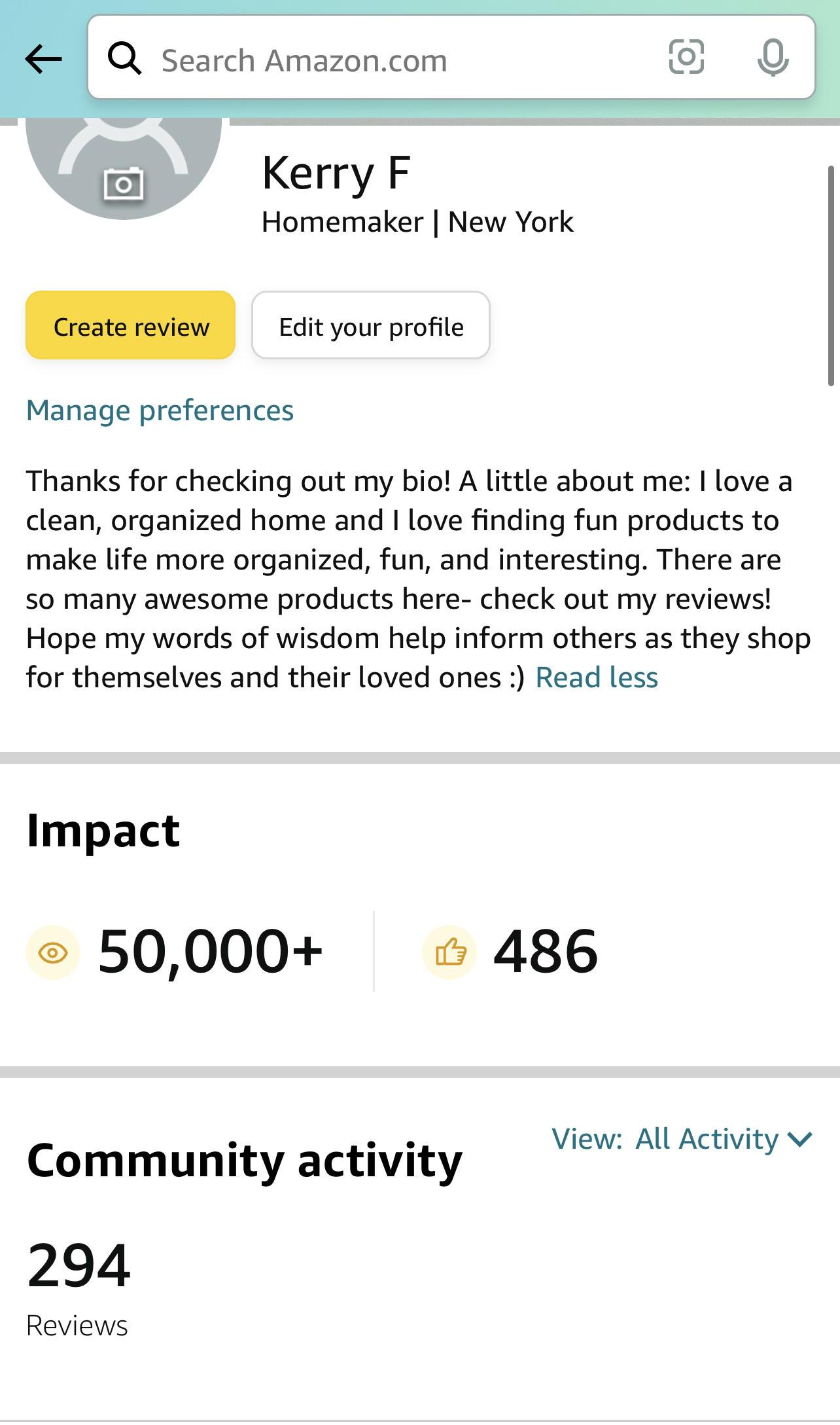This screenshot has width=840, height=1425.
Task: Click the chevron beside All Activity
Action: click(800, 1140)
